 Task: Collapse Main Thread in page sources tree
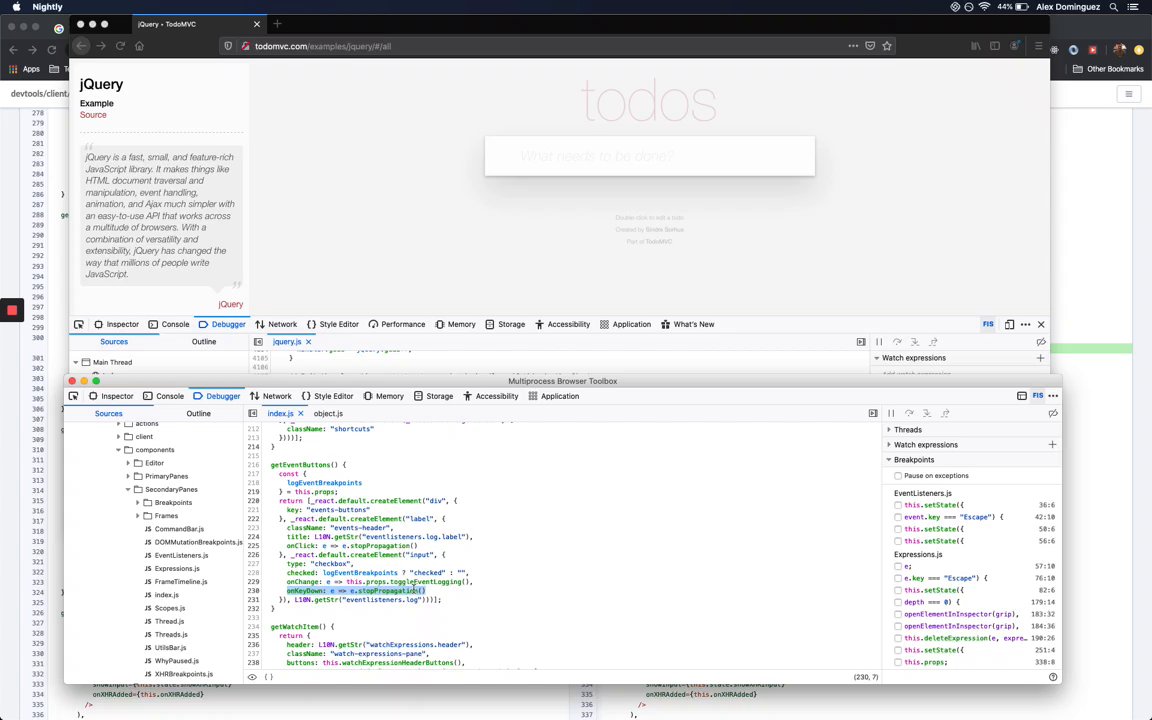[x=76, y=362]
